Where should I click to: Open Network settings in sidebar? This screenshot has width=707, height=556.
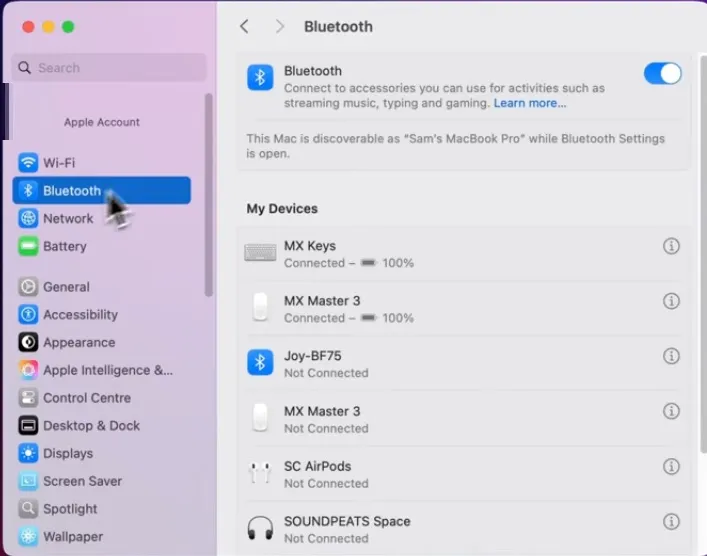click(101, 218)
